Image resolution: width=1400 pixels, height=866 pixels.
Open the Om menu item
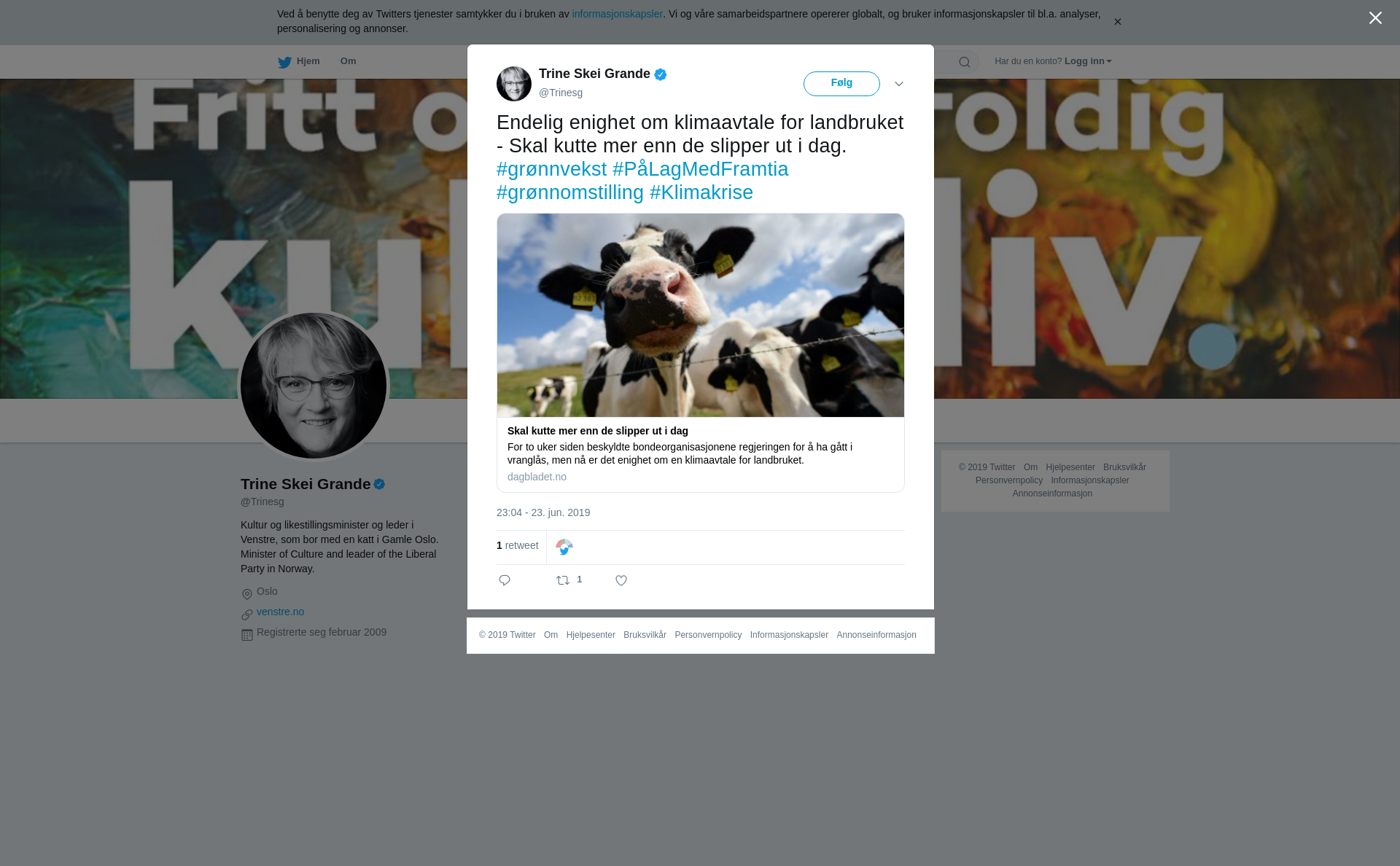(349, 61)
